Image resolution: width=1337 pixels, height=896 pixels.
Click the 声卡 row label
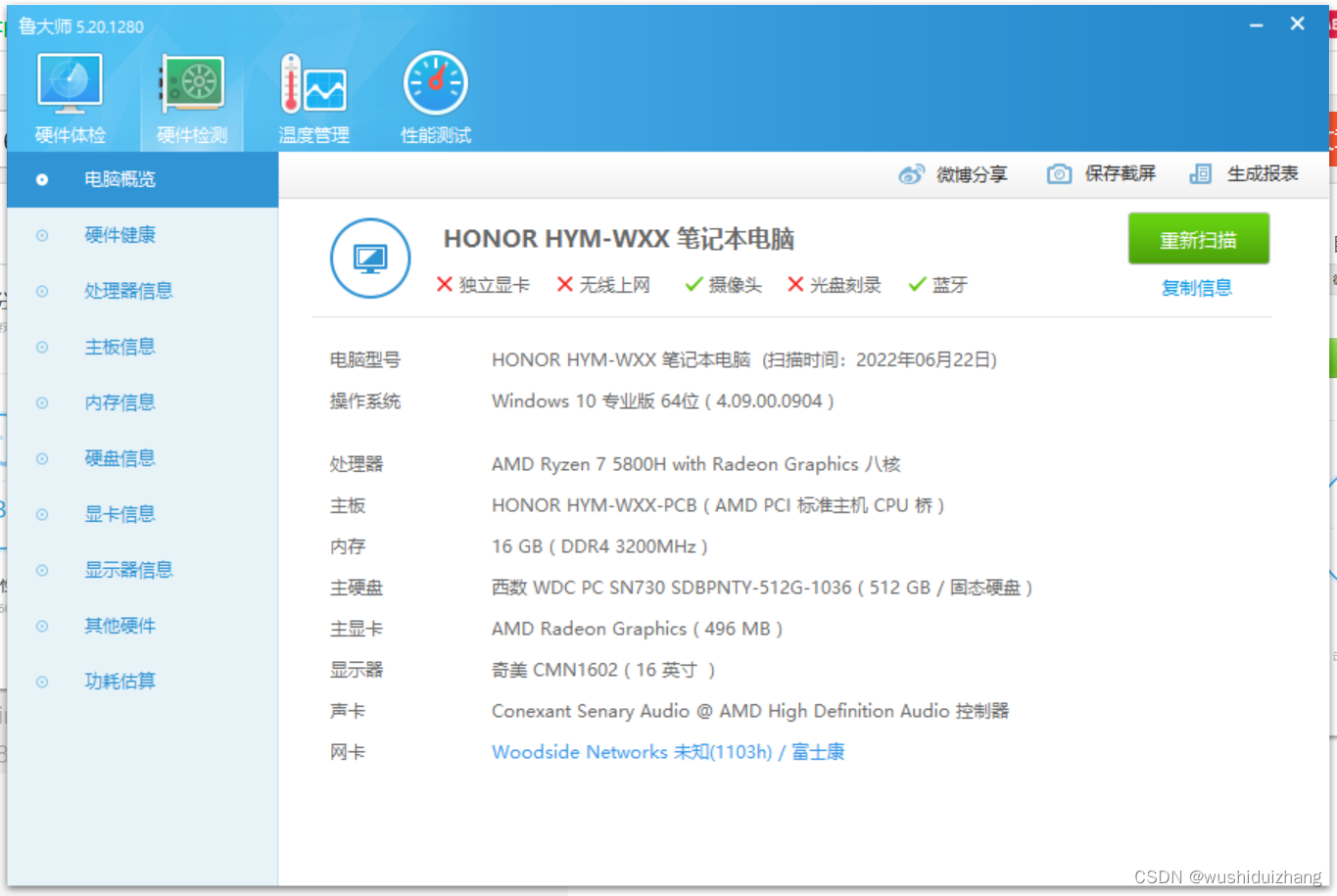coord(348,711)
